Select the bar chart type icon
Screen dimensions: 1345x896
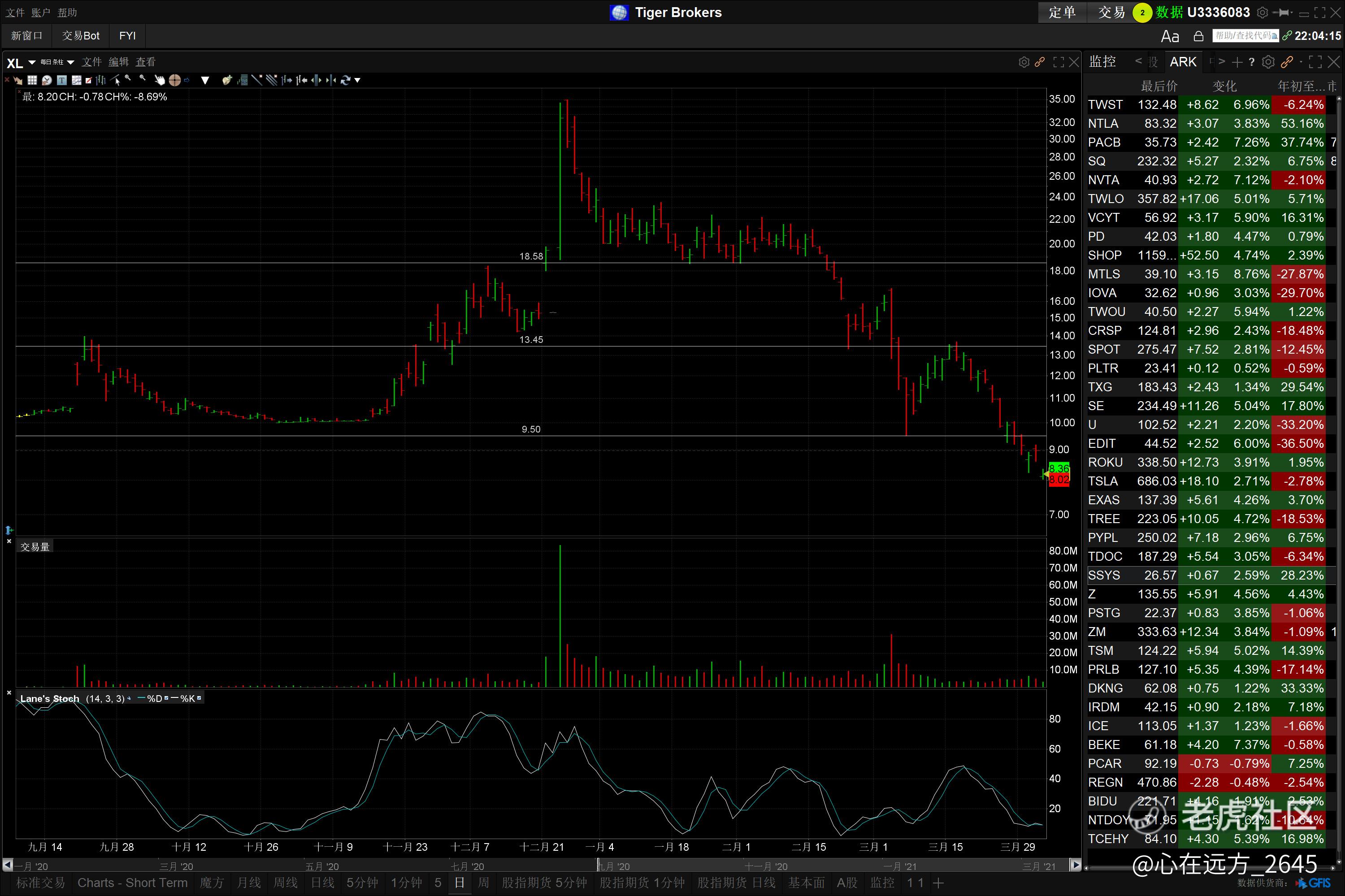pyautogui.click(x=100, y=81)
